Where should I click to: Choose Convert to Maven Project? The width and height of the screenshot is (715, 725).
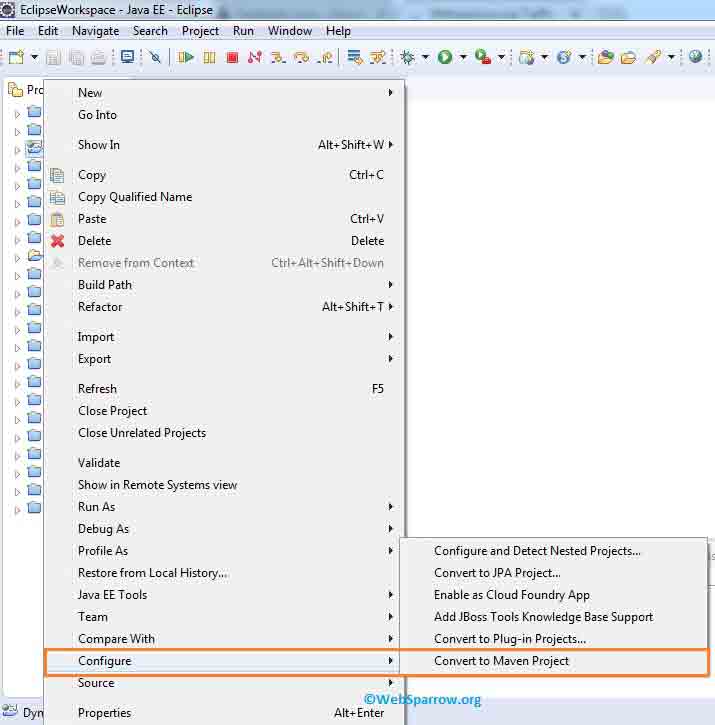554,661
